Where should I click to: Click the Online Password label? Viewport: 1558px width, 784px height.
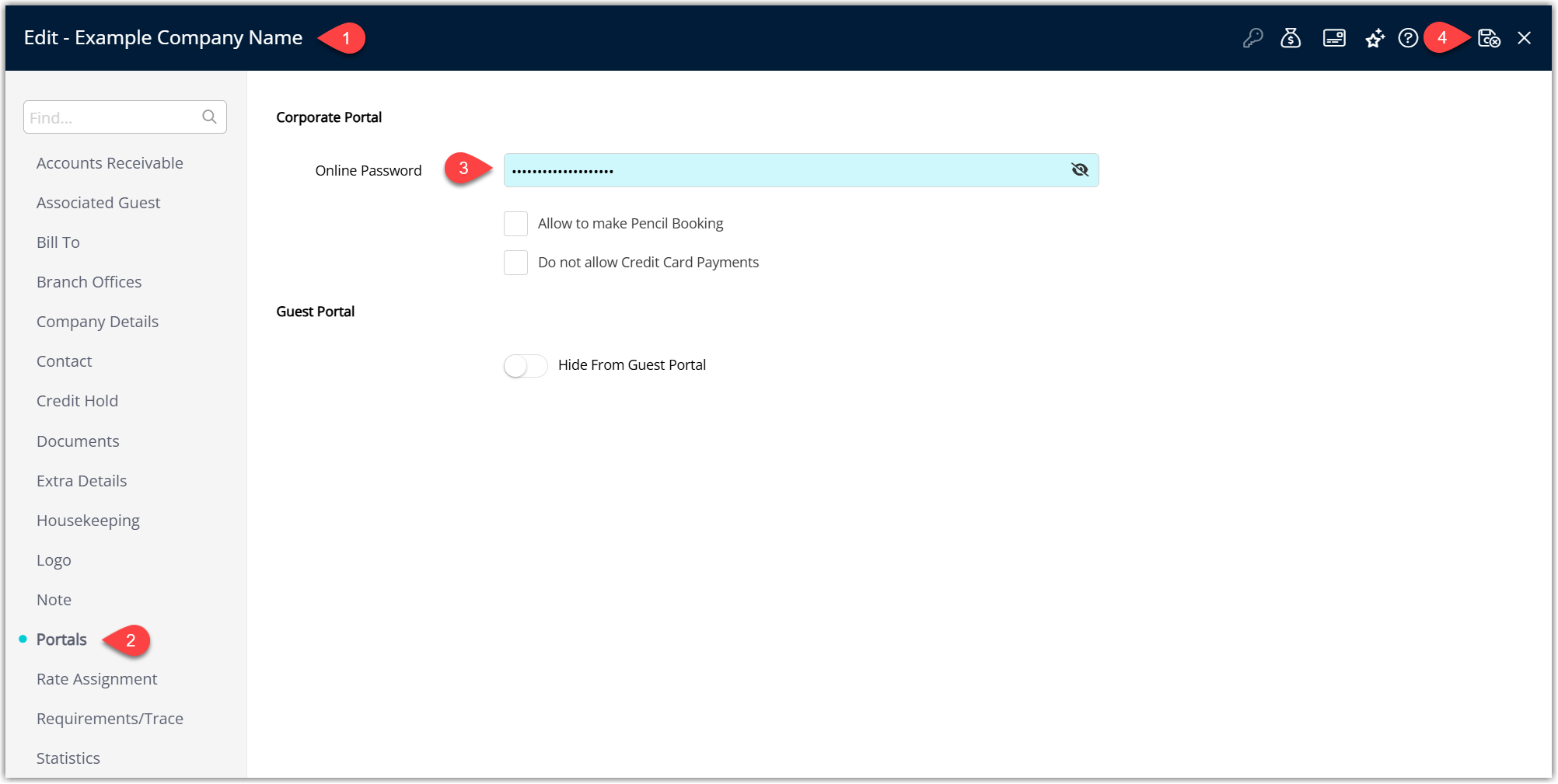coord(369,170)
